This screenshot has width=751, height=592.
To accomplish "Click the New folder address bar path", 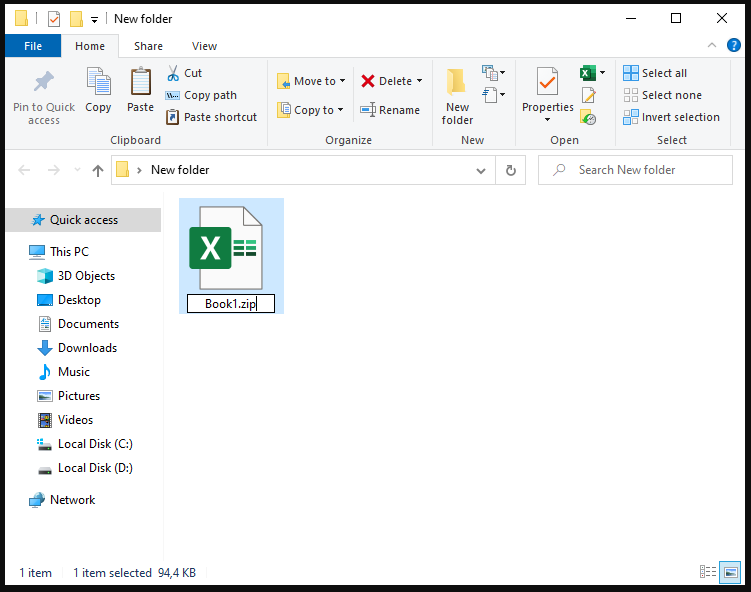I will tap(180, 170).
